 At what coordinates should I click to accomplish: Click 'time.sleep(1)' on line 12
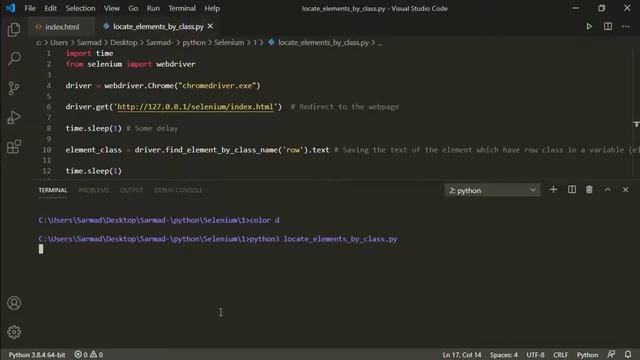[93, 171]
